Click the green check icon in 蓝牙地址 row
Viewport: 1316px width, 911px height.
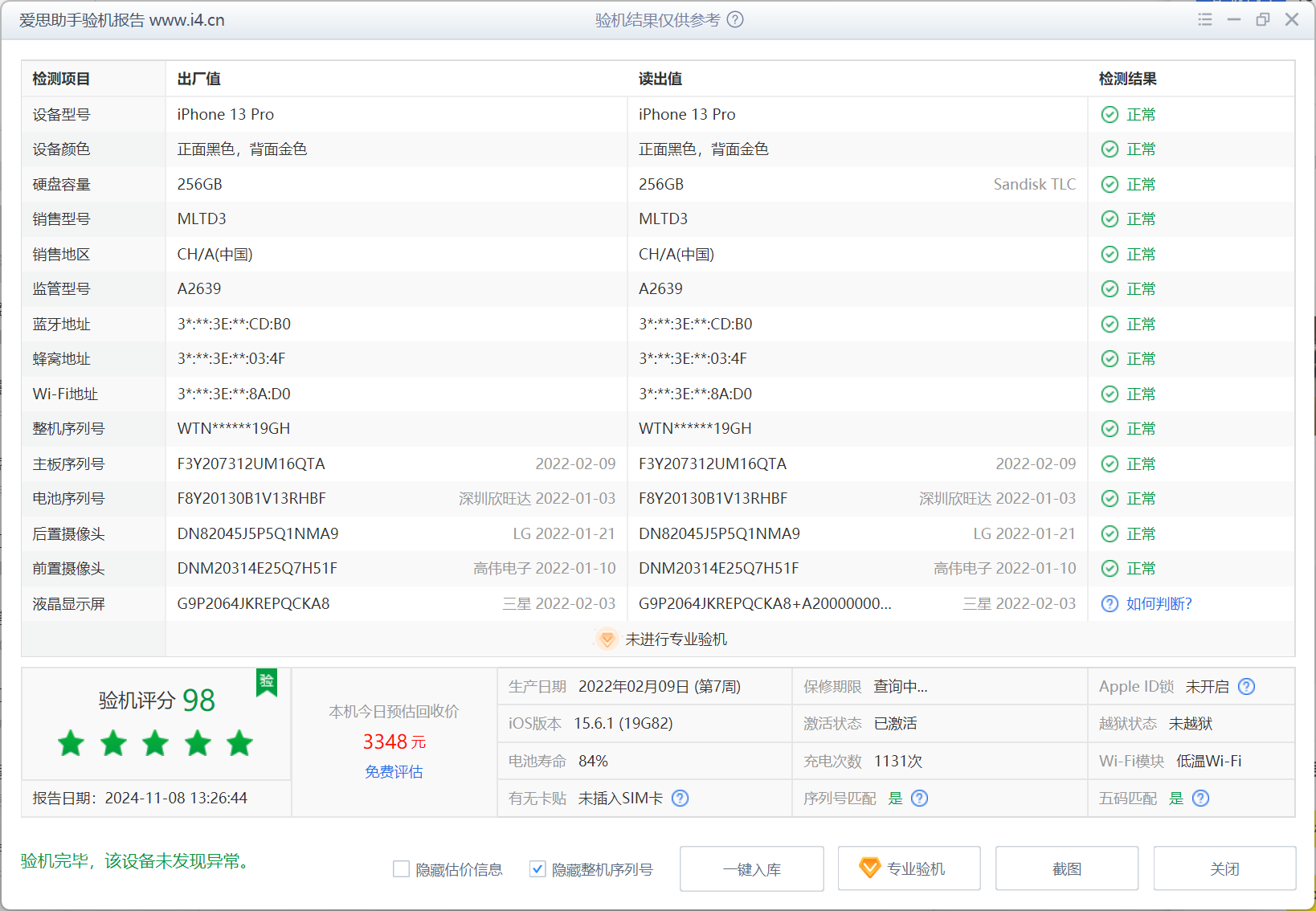click(1110, 325)
